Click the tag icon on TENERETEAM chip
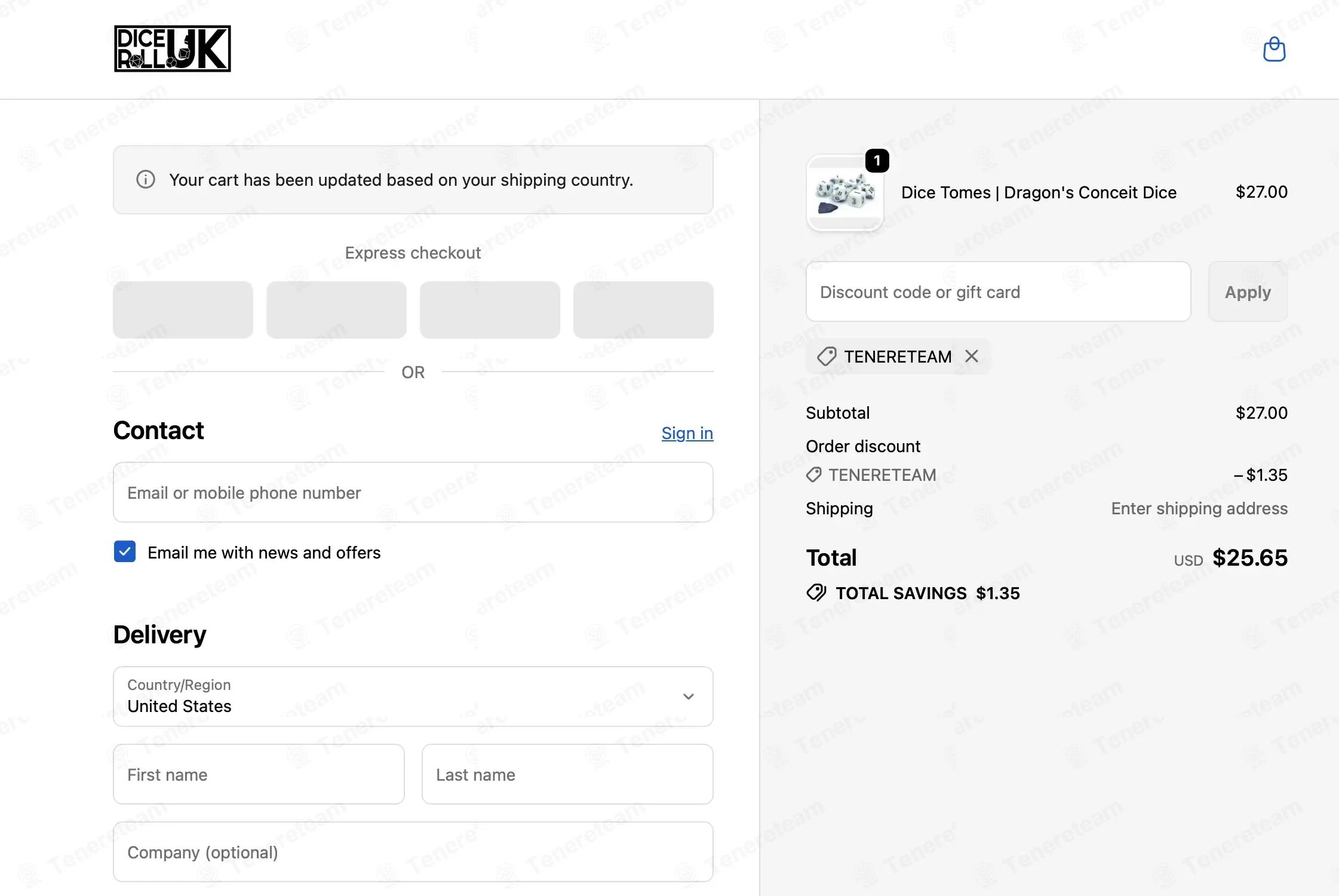This screenshot has width=1339, height=896. click(827, 357)
